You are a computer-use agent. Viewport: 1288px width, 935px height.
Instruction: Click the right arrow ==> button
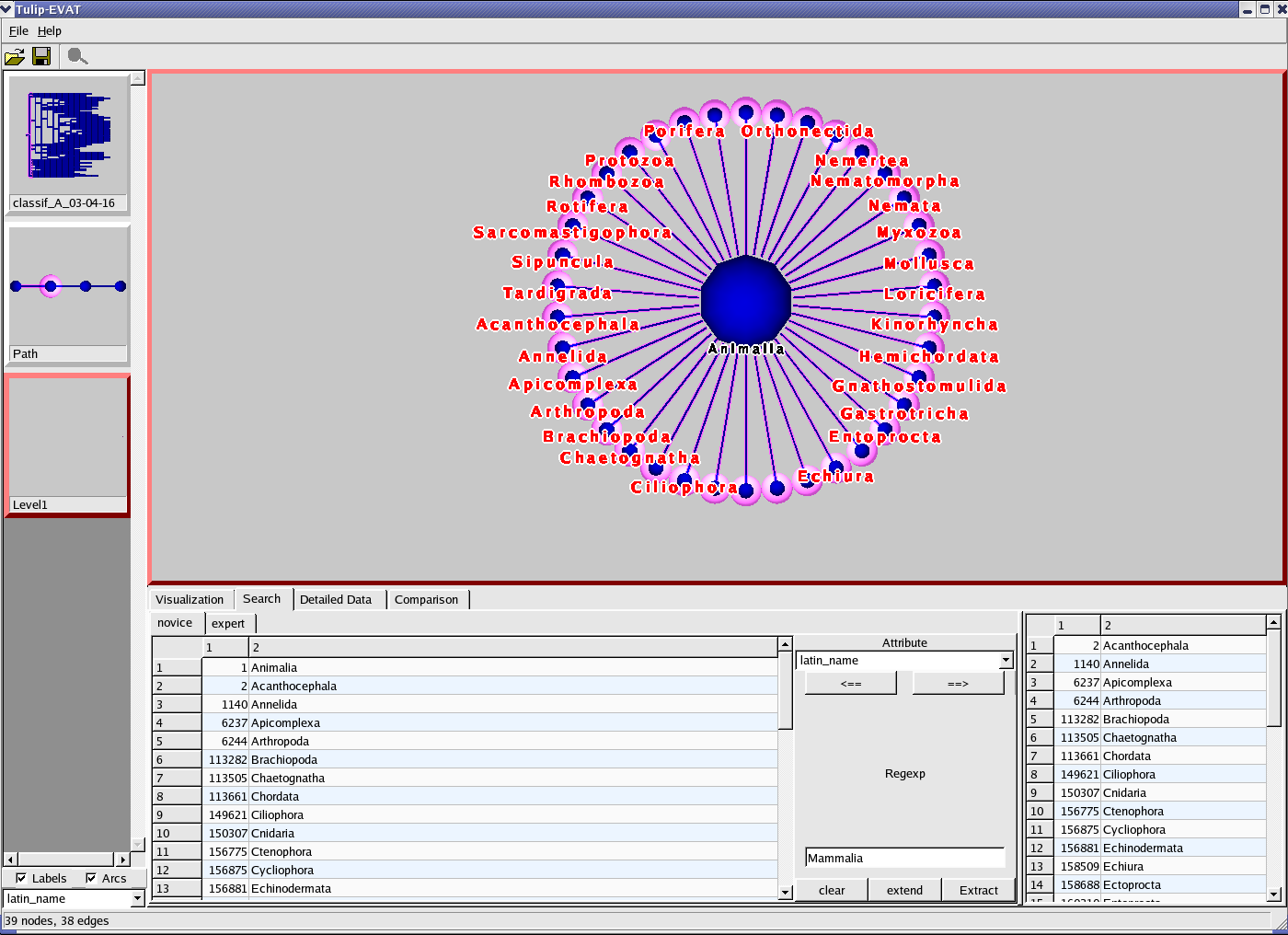958,684
